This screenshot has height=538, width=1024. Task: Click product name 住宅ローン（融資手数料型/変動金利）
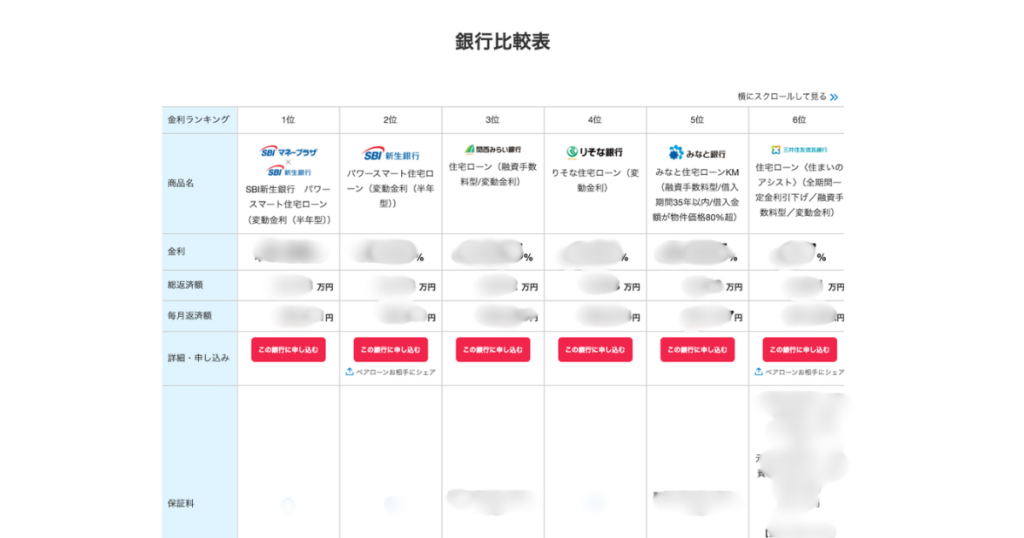point(493,174)
